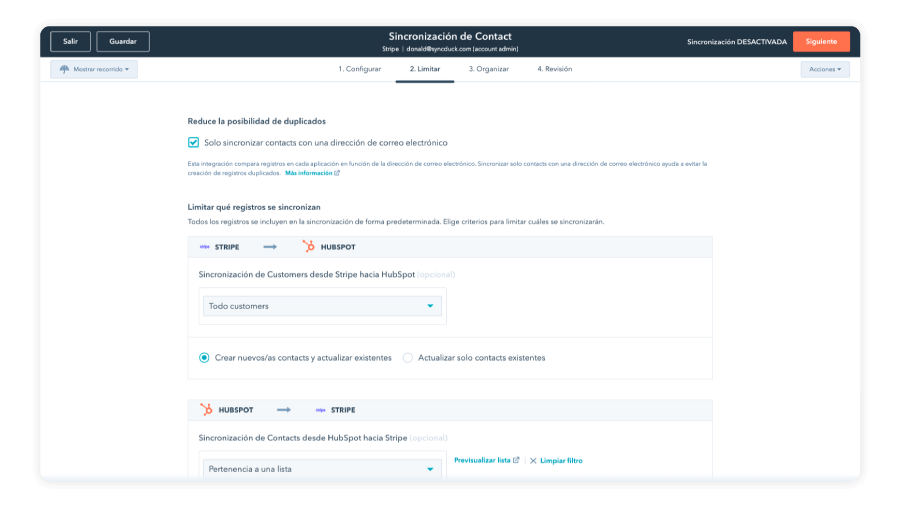Click external-link icon next to Previsualizar lista
The image size is (901, 507).
(516, 460)
